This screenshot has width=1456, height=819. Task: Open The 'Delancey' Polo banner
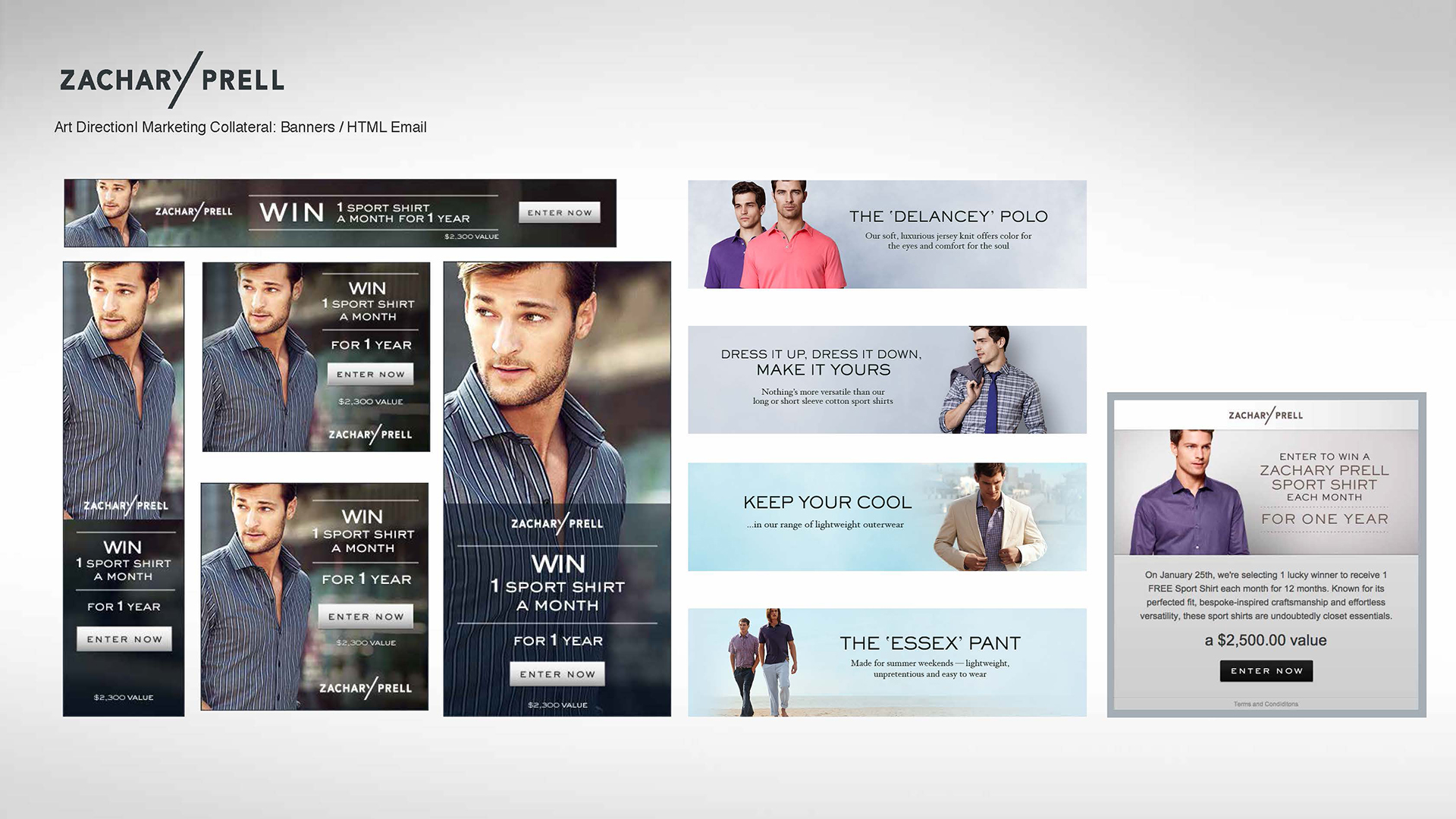point(948,217)
